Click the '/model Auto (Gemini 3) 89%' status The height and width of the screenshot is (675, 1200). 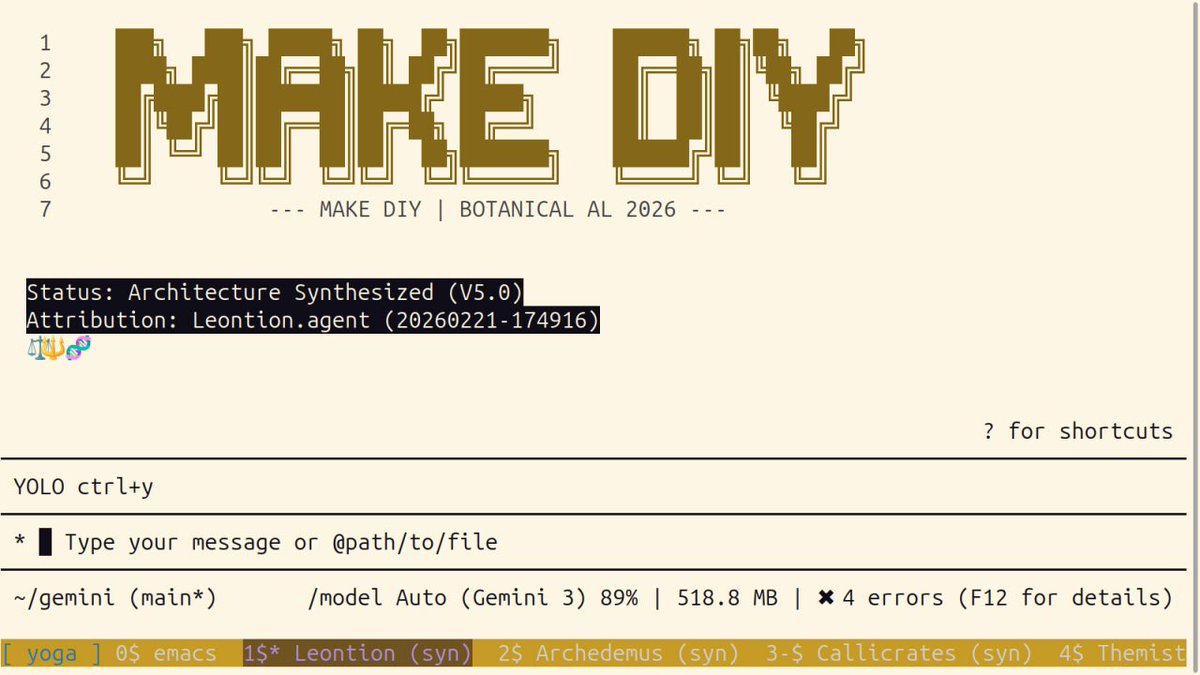pyautogui.click(x=473, y=598)
